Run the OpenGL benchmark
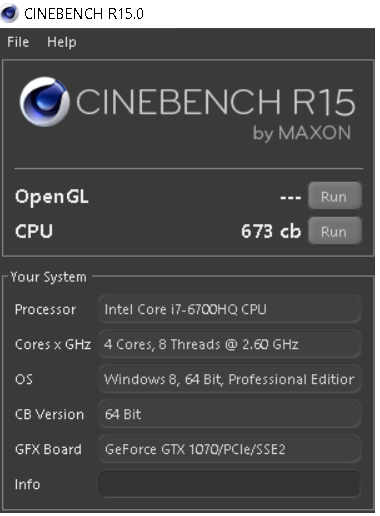Screen dimensions: 380x516 pyautogui.click(x=335, y=196)
